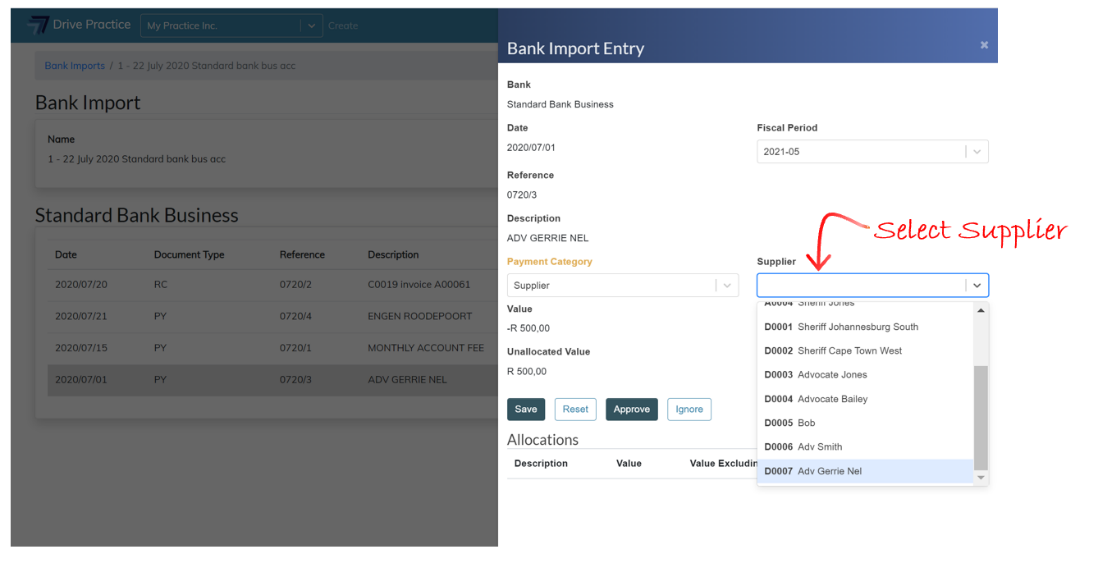Pick D0005 Bob in supplier list
Image resolution: width=1098 pixels, height=563 pixels.
866,423
